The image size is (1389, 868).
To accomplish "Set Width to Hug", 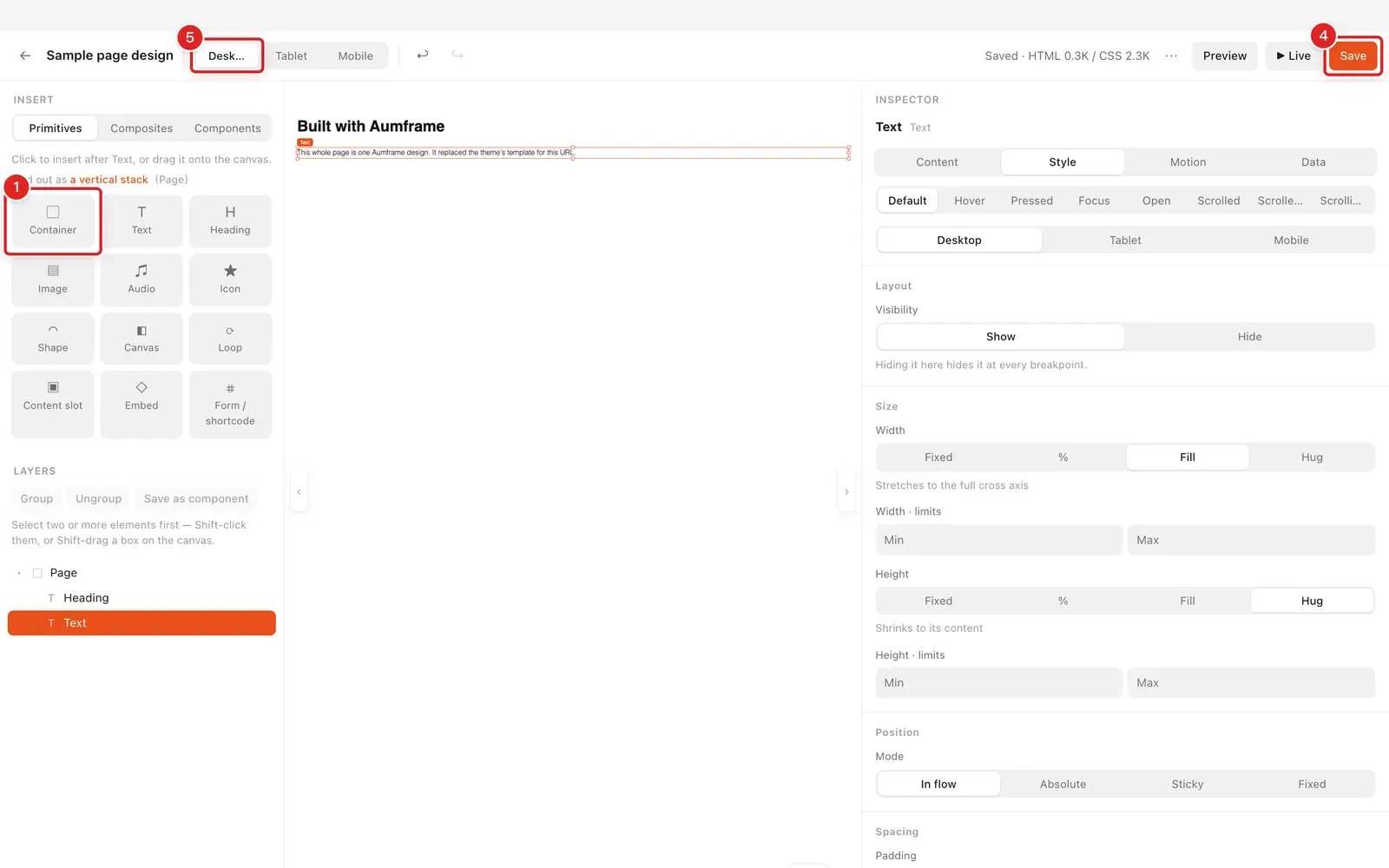I will coord(1312,457).
